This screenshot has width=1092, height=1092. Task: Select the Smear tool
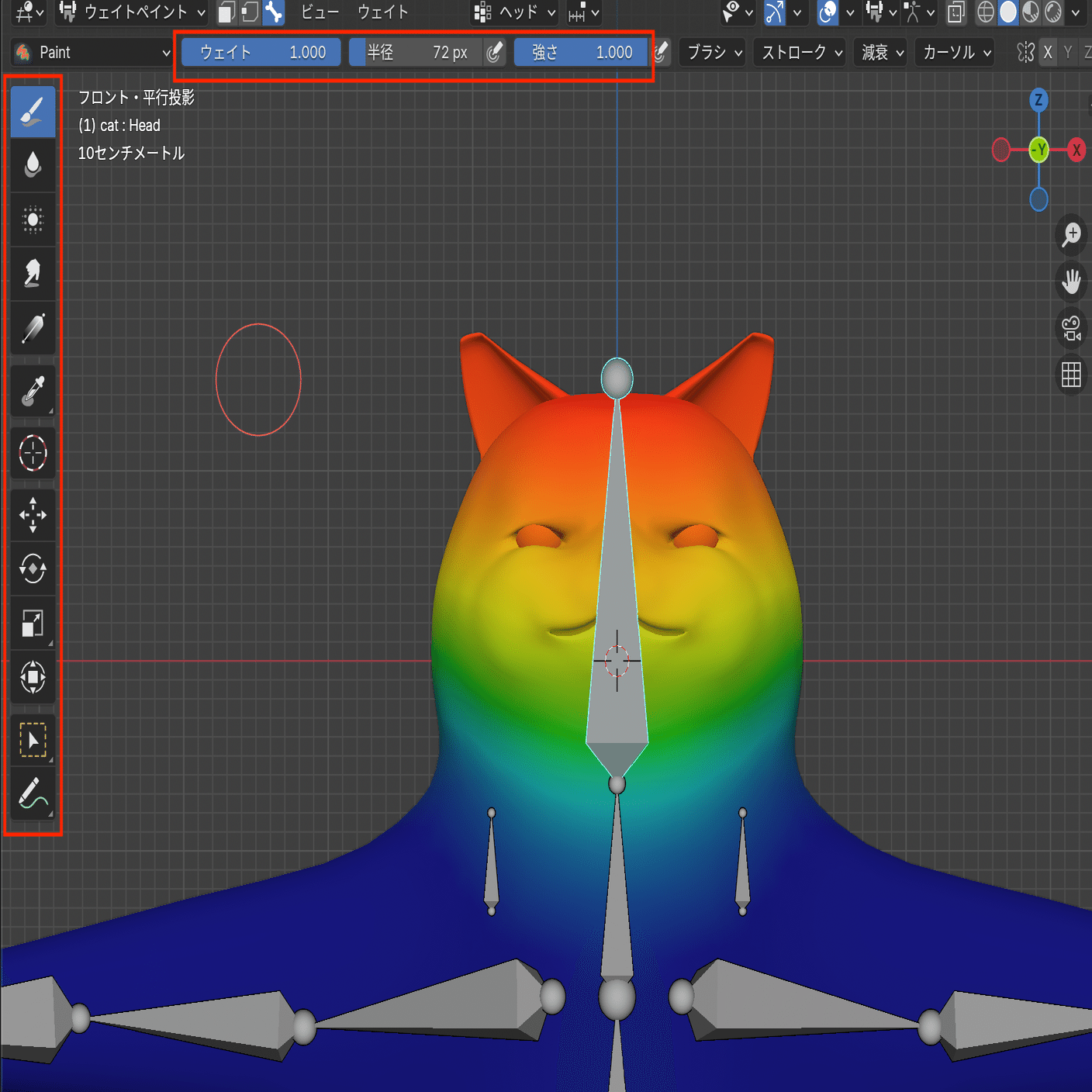(33, 274)
